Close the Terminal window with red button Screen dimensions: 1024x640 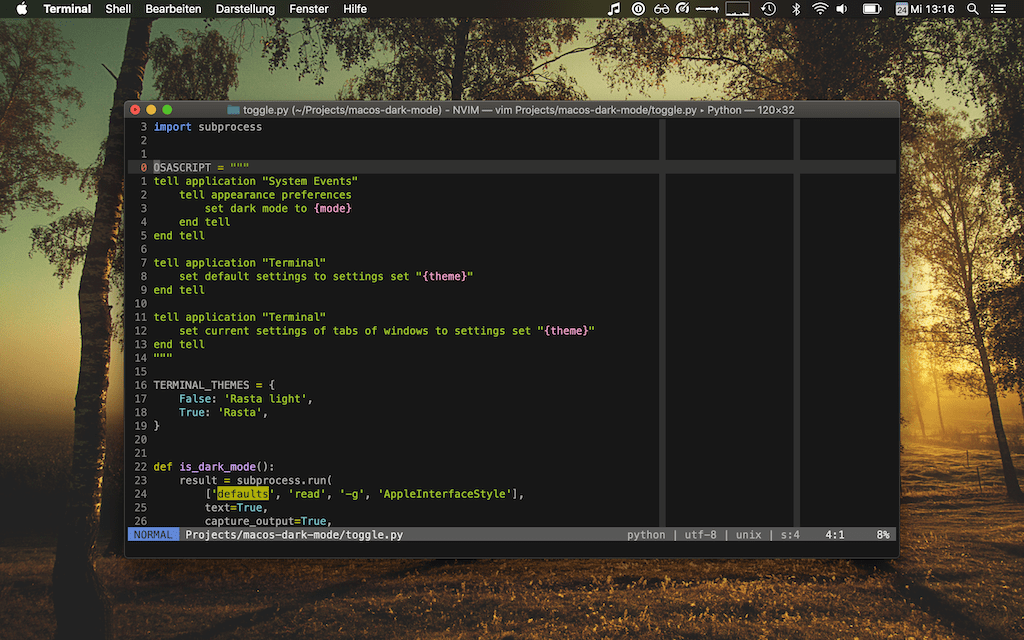135,110
